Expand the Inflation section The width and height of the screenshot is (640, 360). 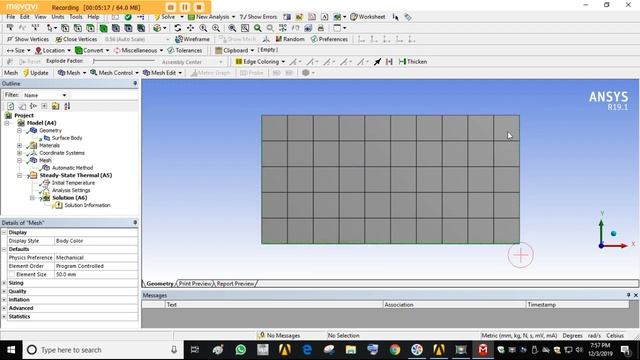click(x=4, y=300)
